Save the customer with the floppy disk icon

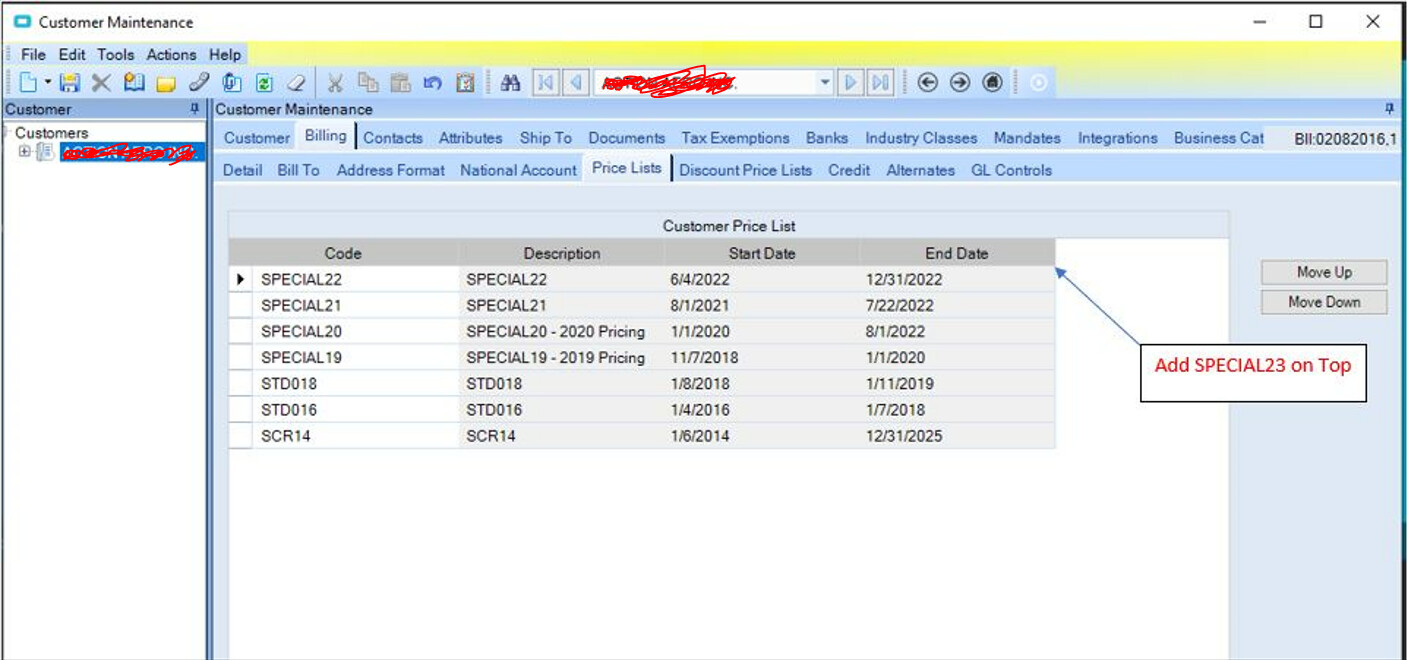click(x=70, y=83)
